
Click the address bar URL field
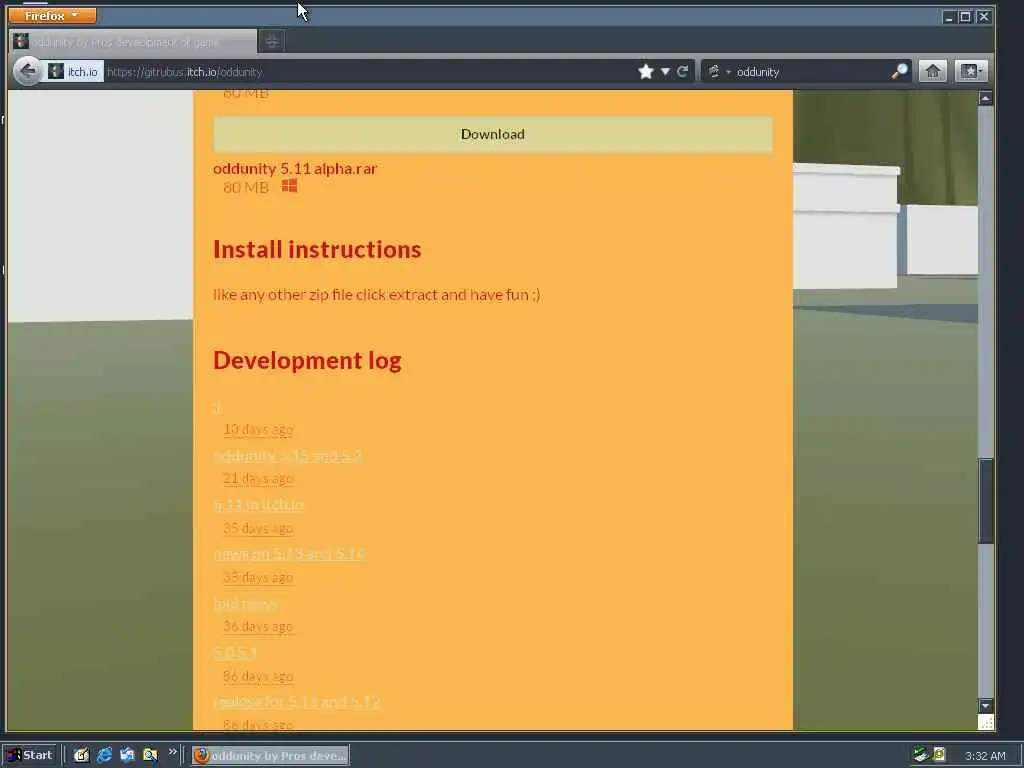(369, 72)
